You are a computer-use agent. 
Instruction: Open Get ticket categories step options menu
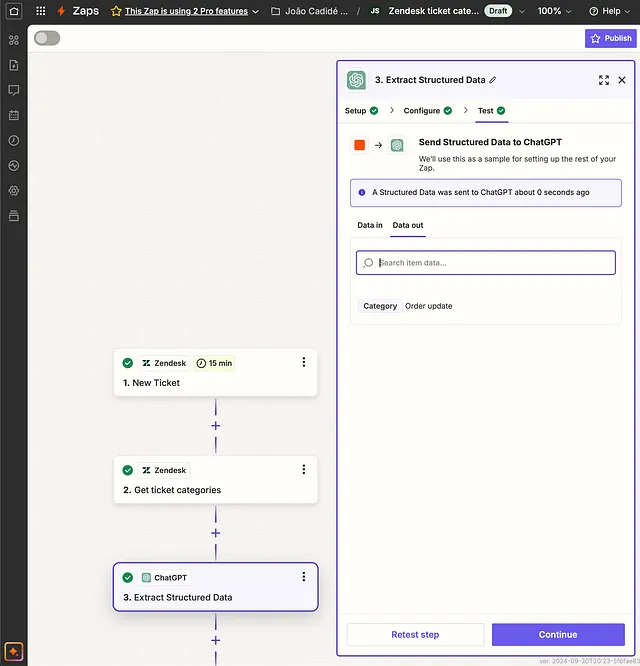(x=304, y=469)
